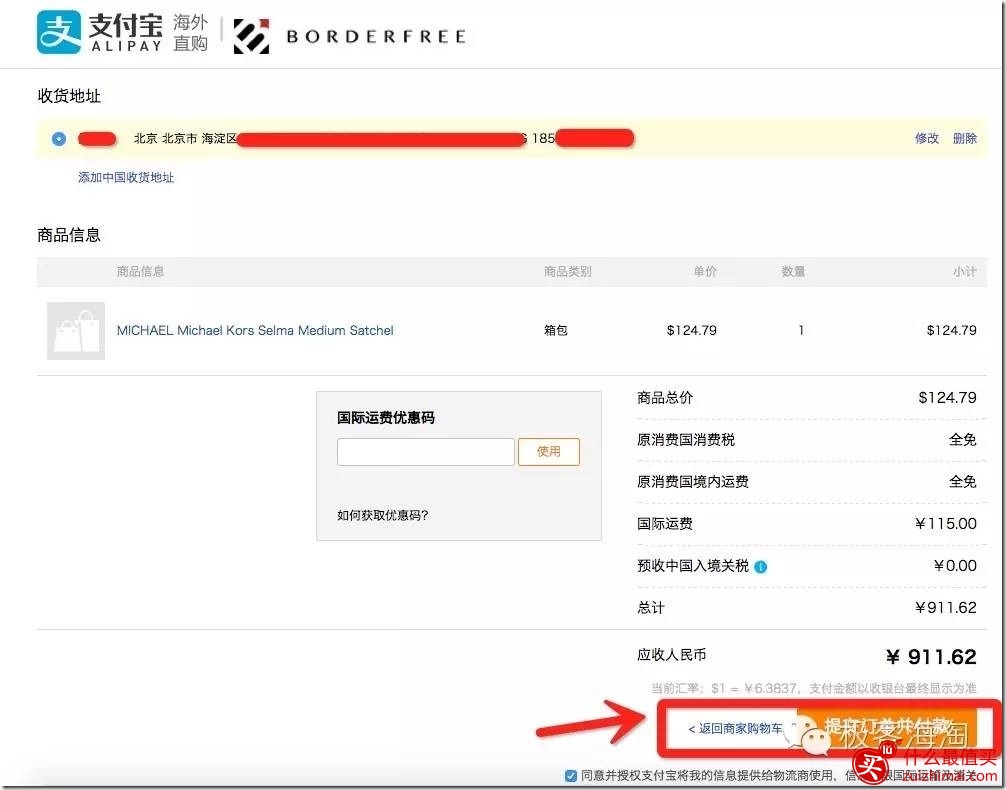
Task: Click the 商品类别 column header
Action: tap(567, 271)
